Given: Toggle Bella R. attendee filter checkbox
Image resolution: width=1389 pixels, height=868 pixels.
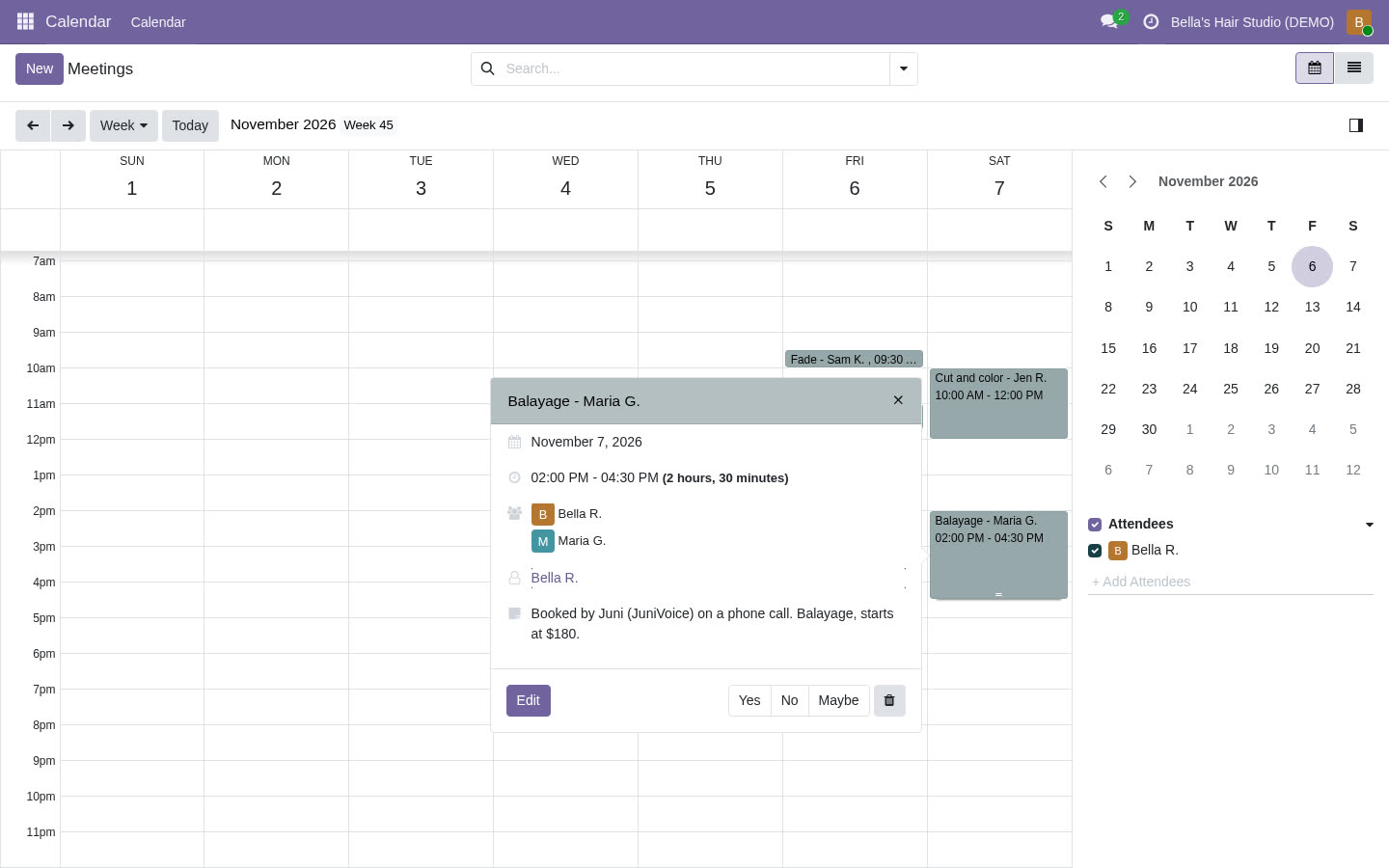Looking at the screenshot, I should [x=1095, y=551].
